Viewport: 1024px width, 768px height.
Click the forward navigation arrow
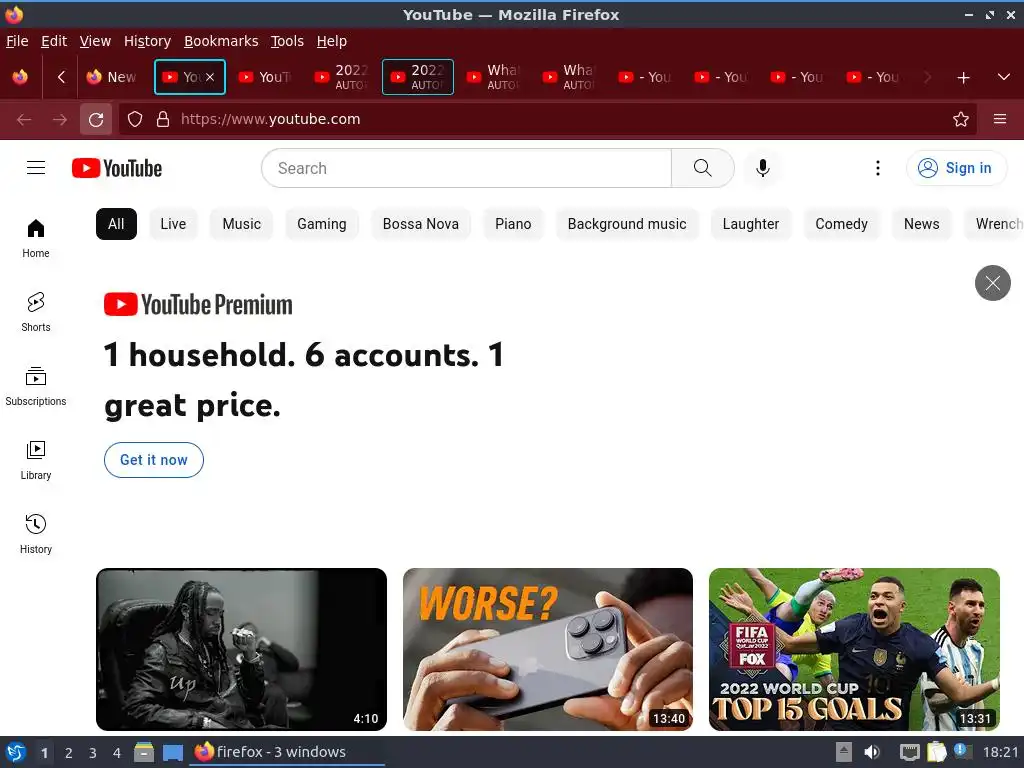[x=60, y=120]
